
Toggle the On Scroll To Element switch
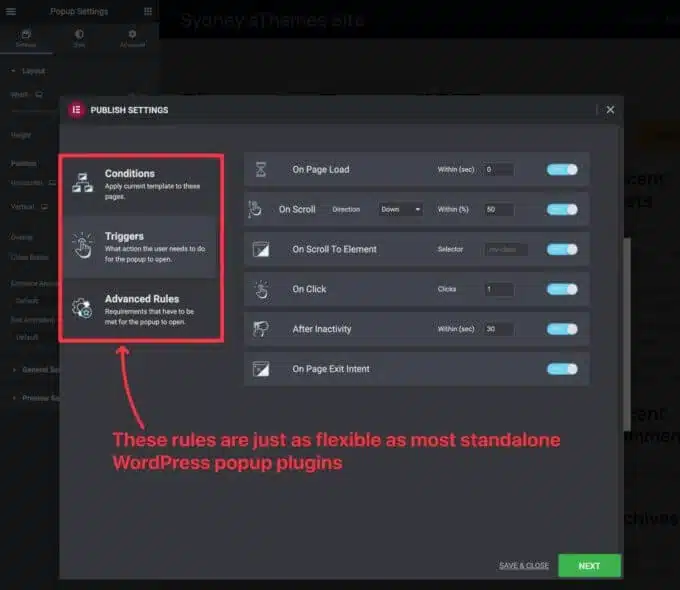[562, 249]
